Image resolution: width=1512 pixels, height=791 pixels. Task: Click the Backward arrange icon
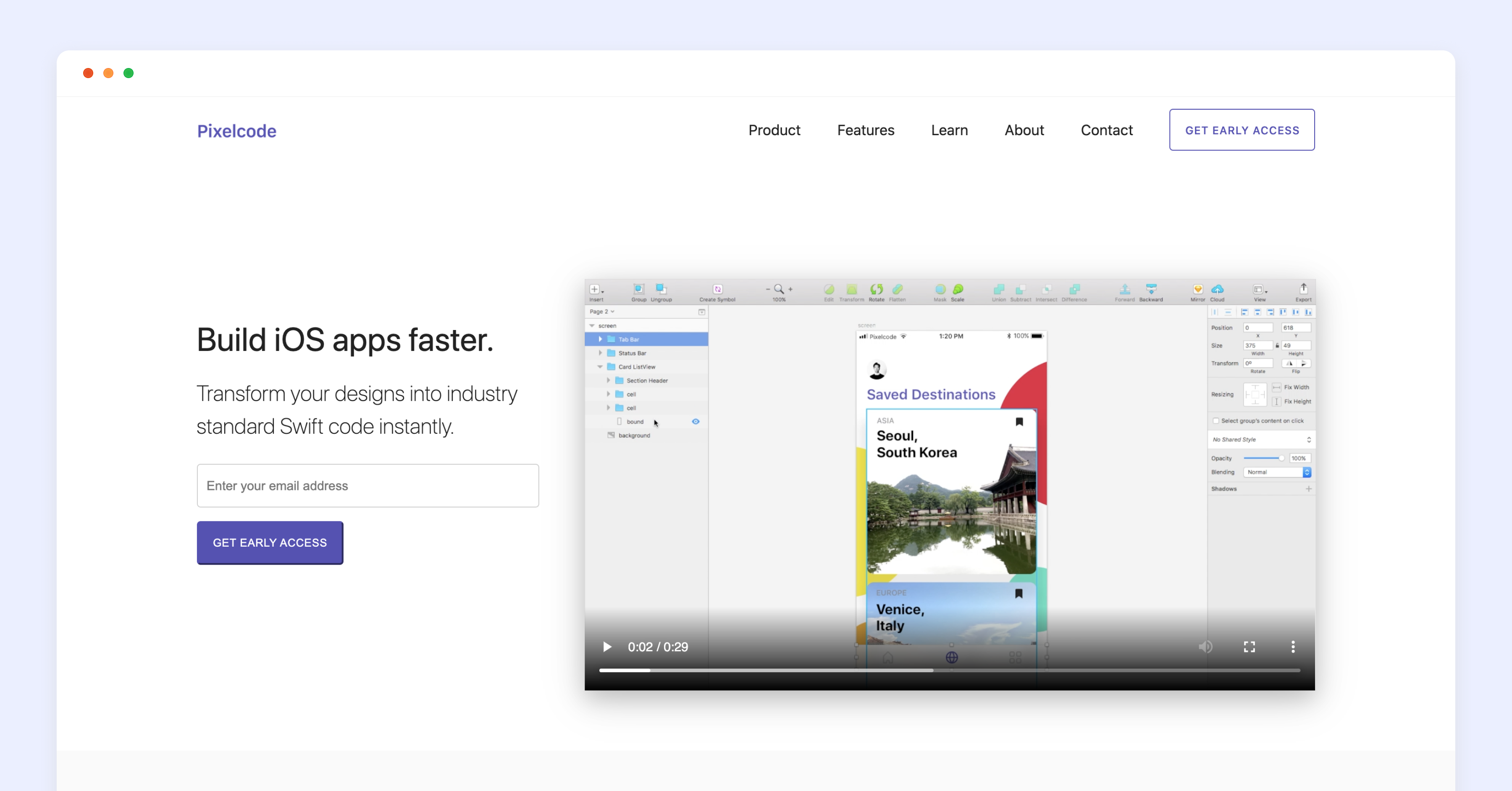pos(1151,289)
